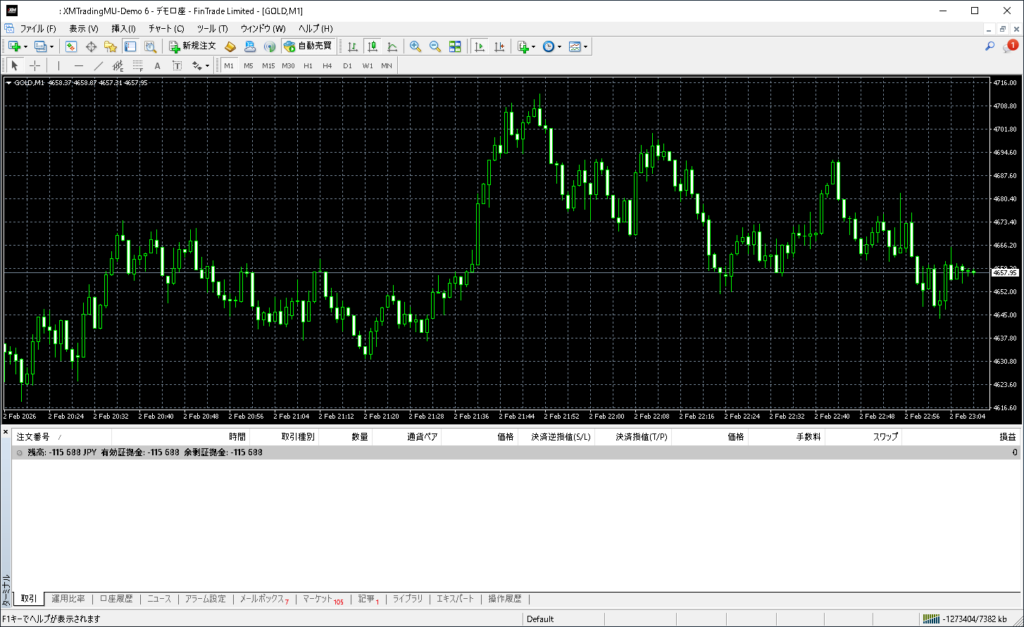
Task: Toggle the chart auto scroll button
Action: point(479,46)
